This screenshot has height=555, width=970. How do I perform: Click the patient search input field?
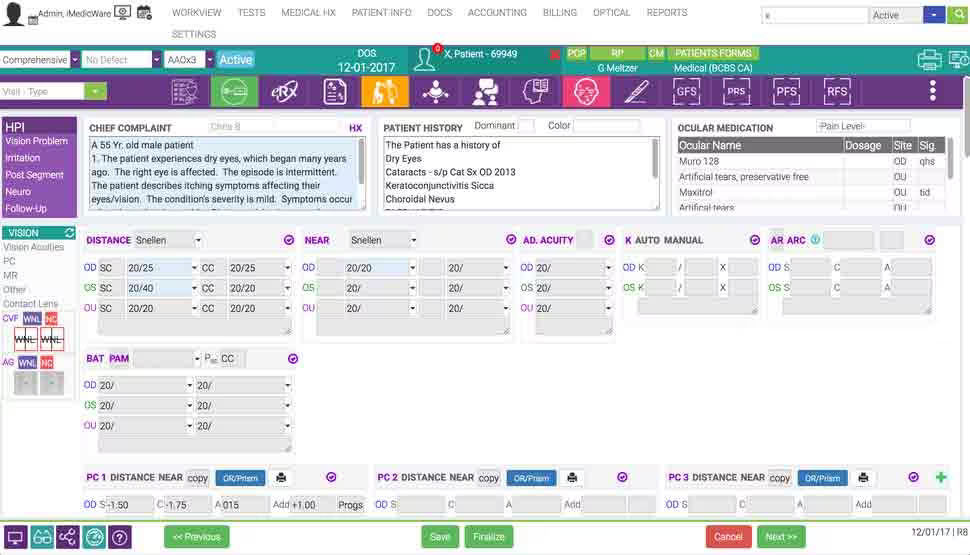point(814,15)
